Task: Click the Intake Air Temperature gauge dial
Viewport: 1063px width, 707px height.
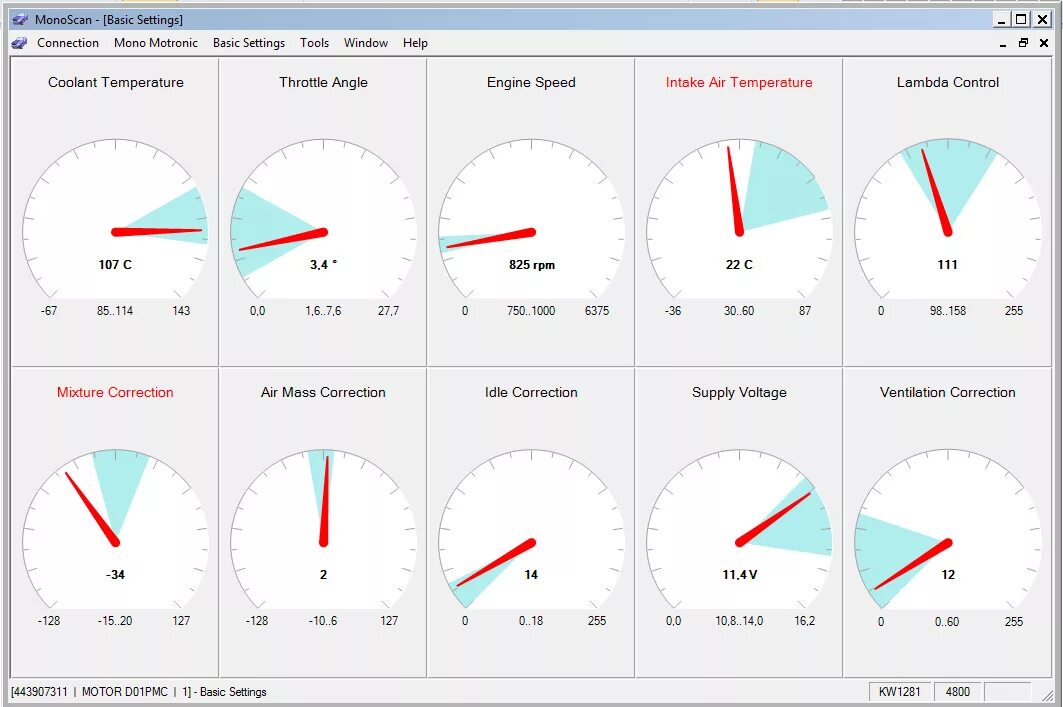Action: tap(740, 219)
